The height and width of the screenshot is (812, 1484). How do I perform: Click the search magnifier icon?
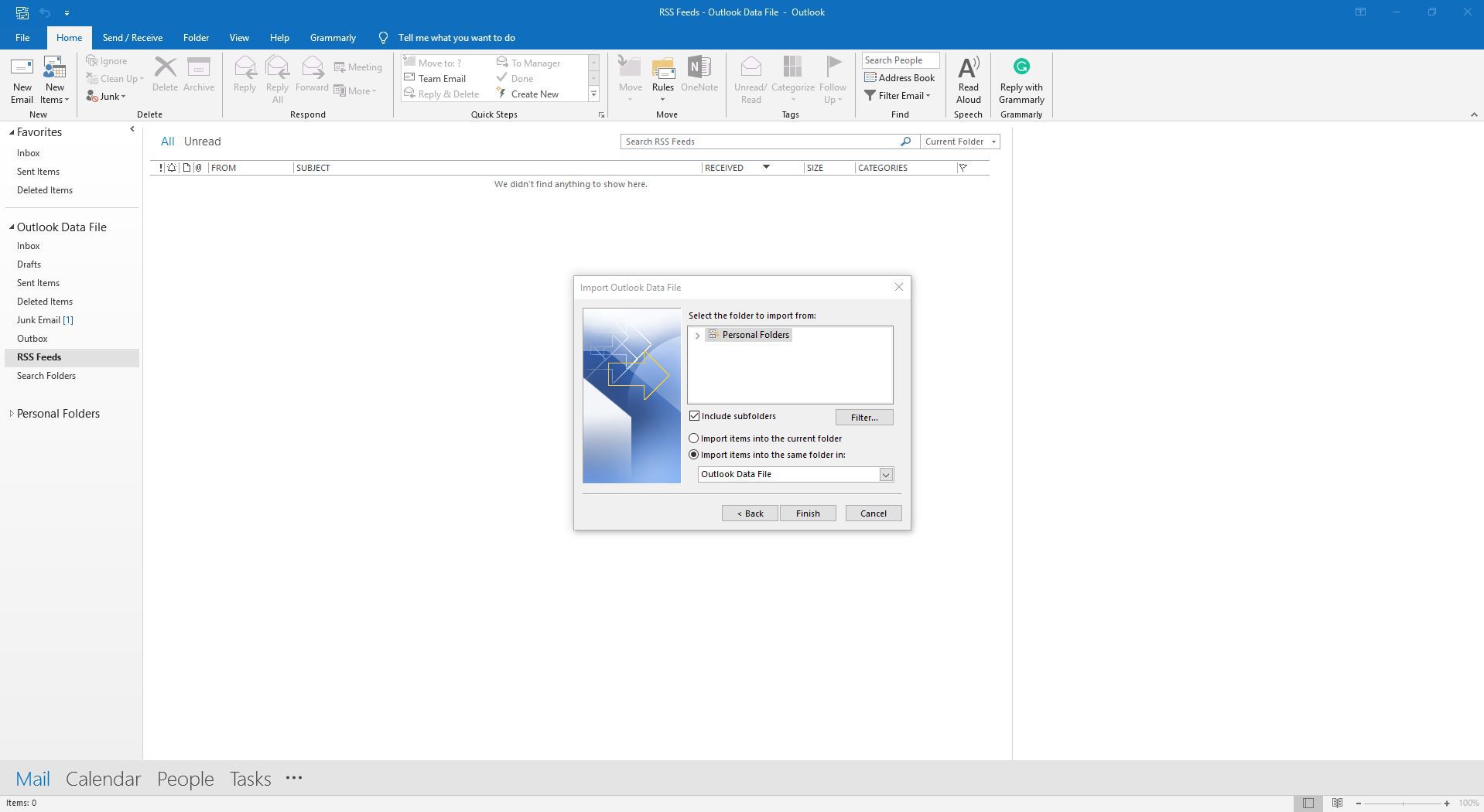coord(905,142)
